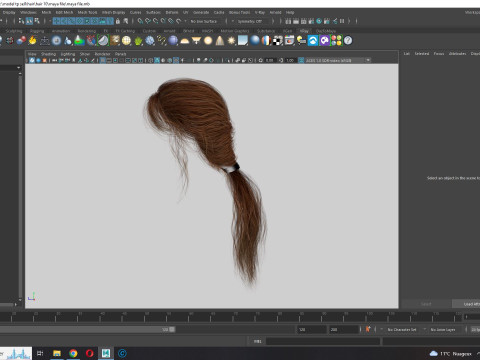Open the No Anim Layer dropdown
Screen dimensions: 480x360
pyautogui.click(x=444, y=329)
